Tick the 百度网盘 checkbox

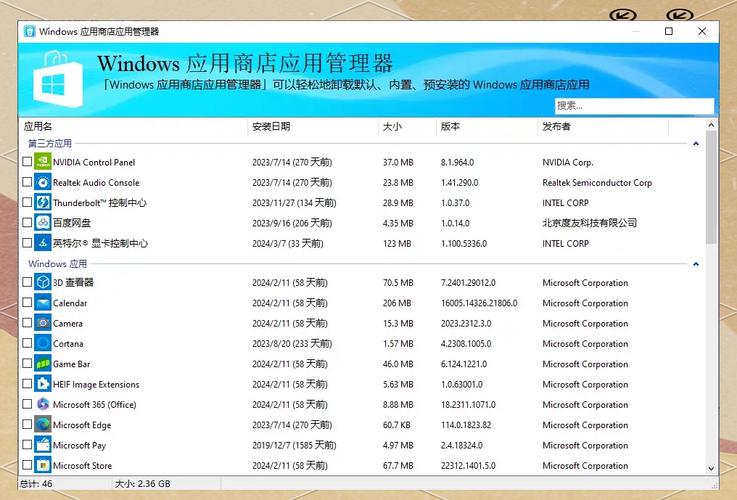27,222
